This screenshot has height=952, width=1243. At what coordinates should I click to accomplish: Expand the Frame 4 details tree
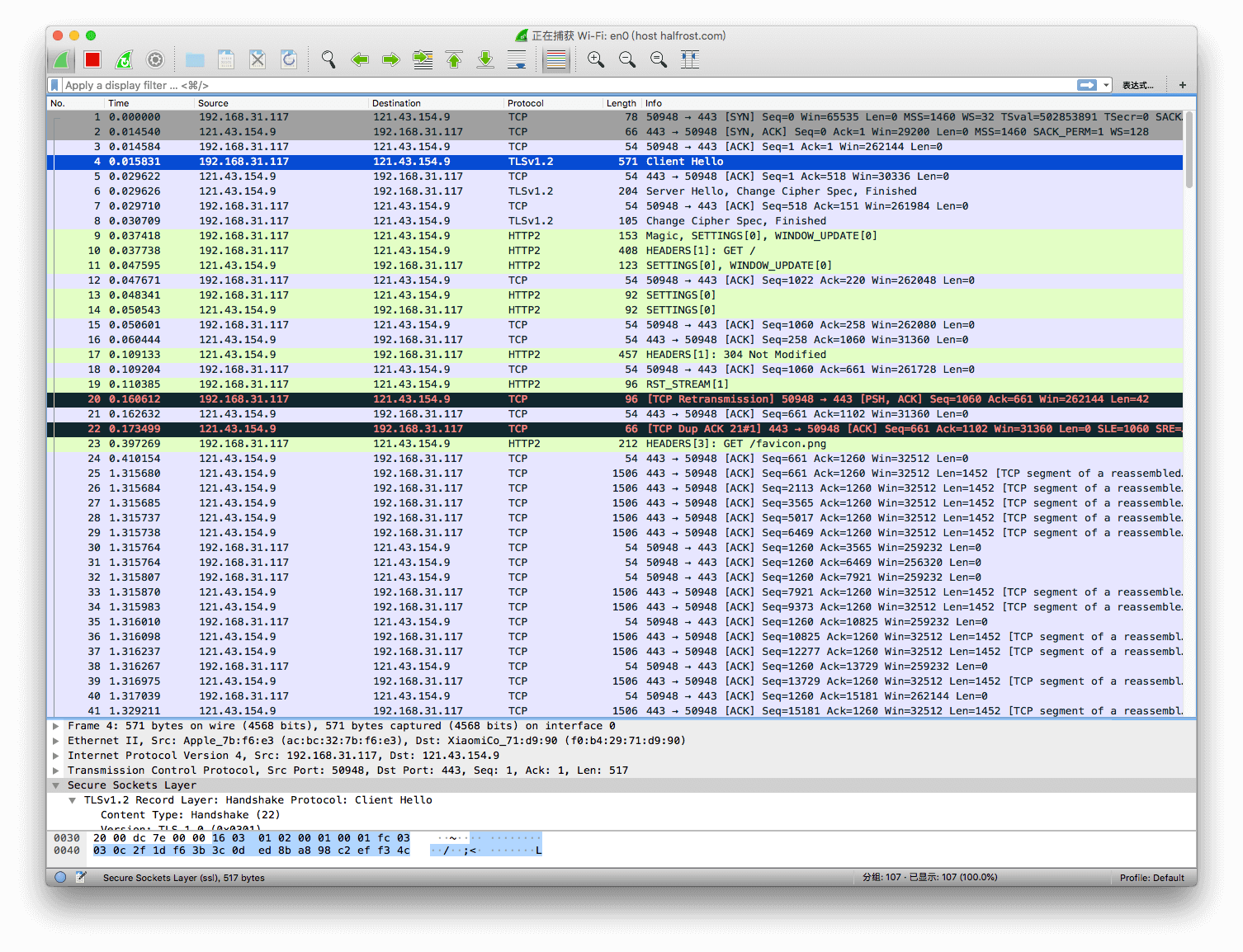coord(55,726)
